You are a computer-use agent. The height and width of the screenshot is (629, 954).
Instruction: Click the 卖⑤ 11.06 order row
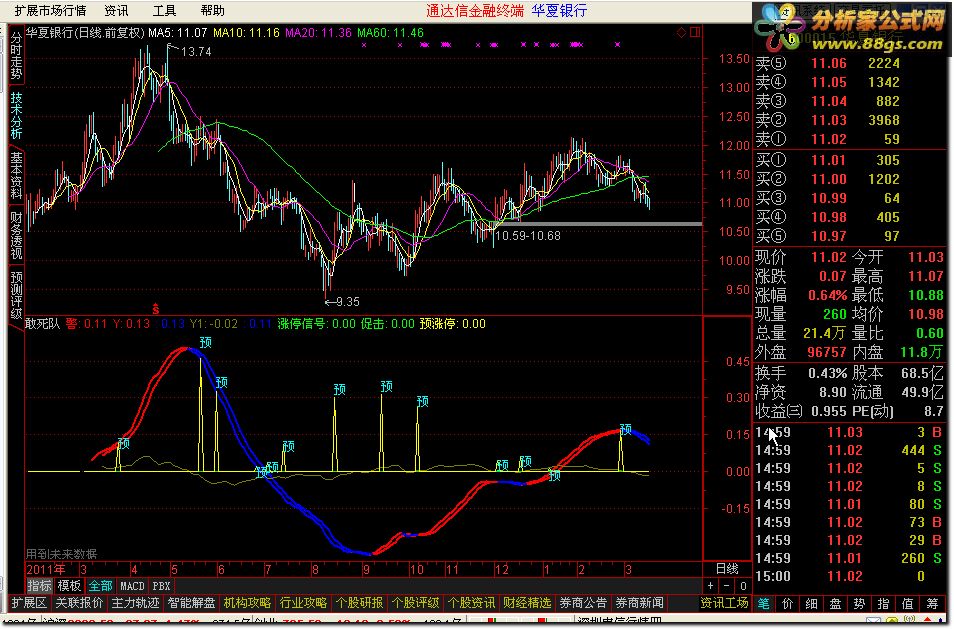pyautogui.click(x=849, y=63)
